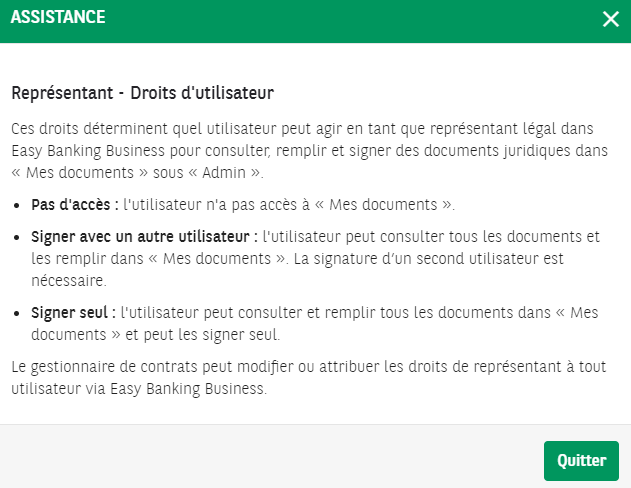Click the bullet point before "Pas d'accès"
631x488 pixels.
21,206
